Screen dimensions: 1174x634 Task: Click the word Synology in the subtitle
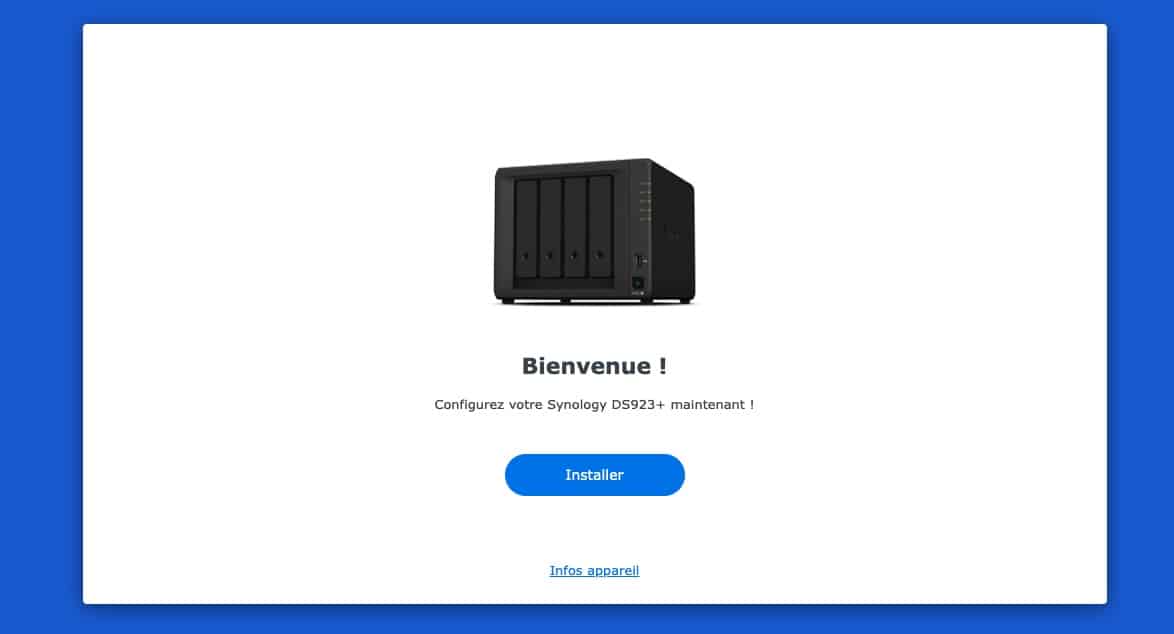577,405
